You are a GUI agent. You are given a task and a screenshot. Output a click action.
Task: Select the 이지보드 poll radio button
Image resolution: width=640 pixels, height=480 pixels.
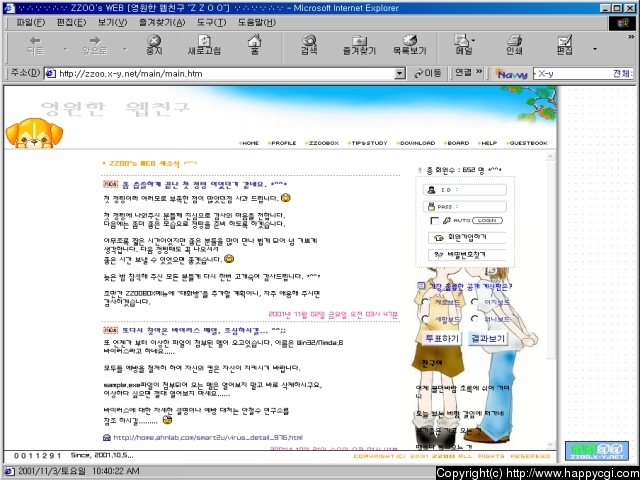tap(474, 302)
